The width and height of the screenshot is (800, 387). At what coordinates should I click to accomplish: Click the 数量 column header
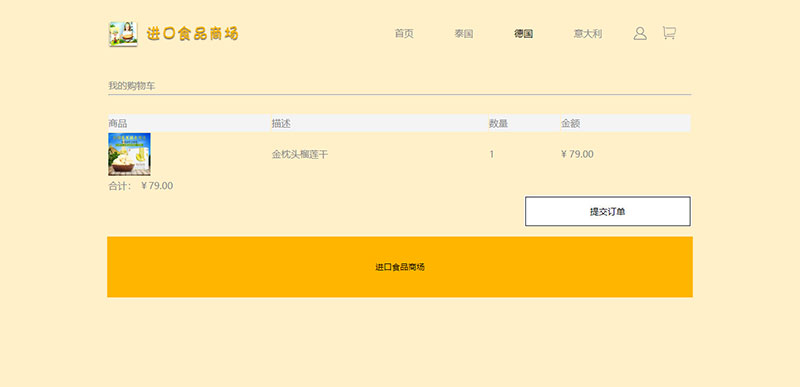(x=498, y=123)
